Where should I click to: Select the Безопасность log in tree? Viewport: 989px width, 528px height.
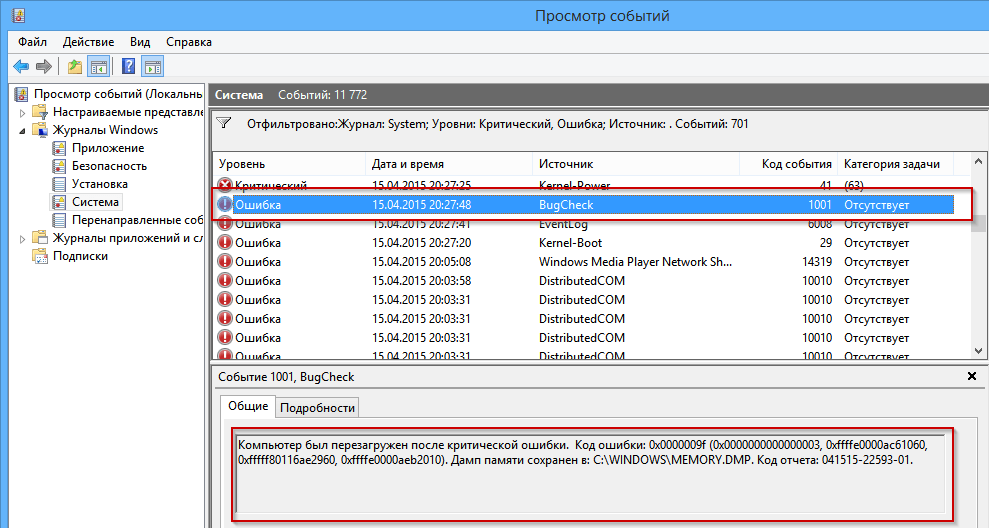[109, 166]
